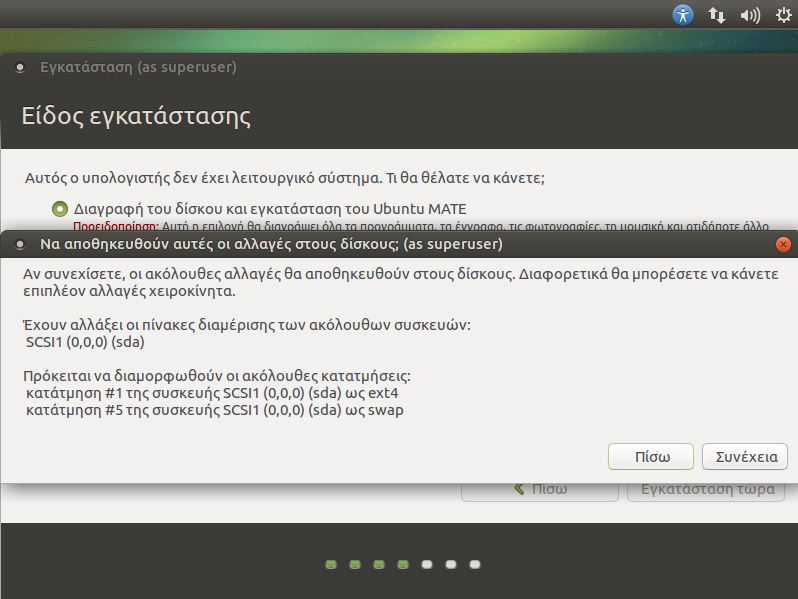Open the sound volume indicator
The image size is (798, 599).
[x=749, y=15]
